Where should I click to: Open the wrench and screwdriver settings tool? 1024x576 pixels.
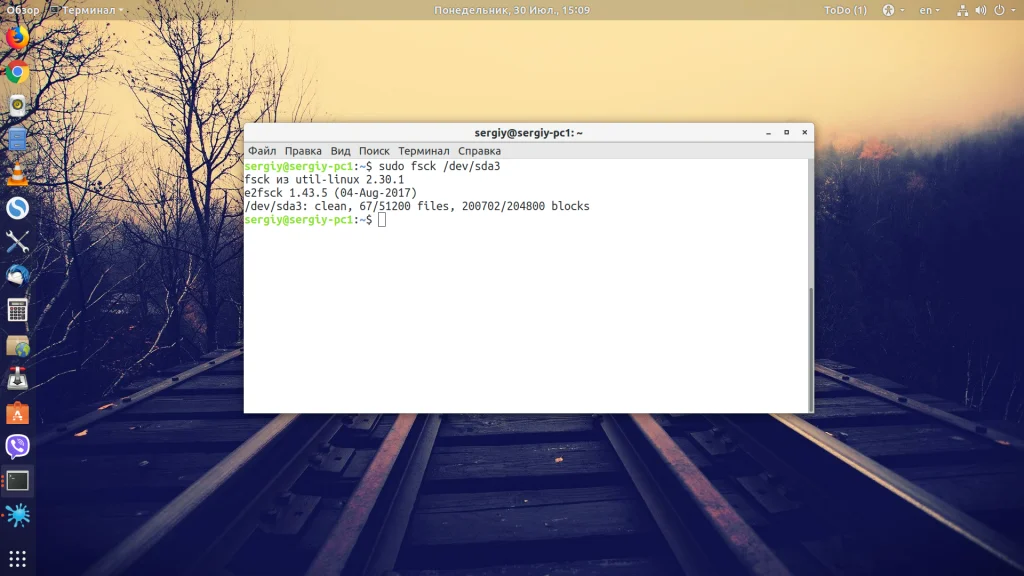tap(18, 242)
